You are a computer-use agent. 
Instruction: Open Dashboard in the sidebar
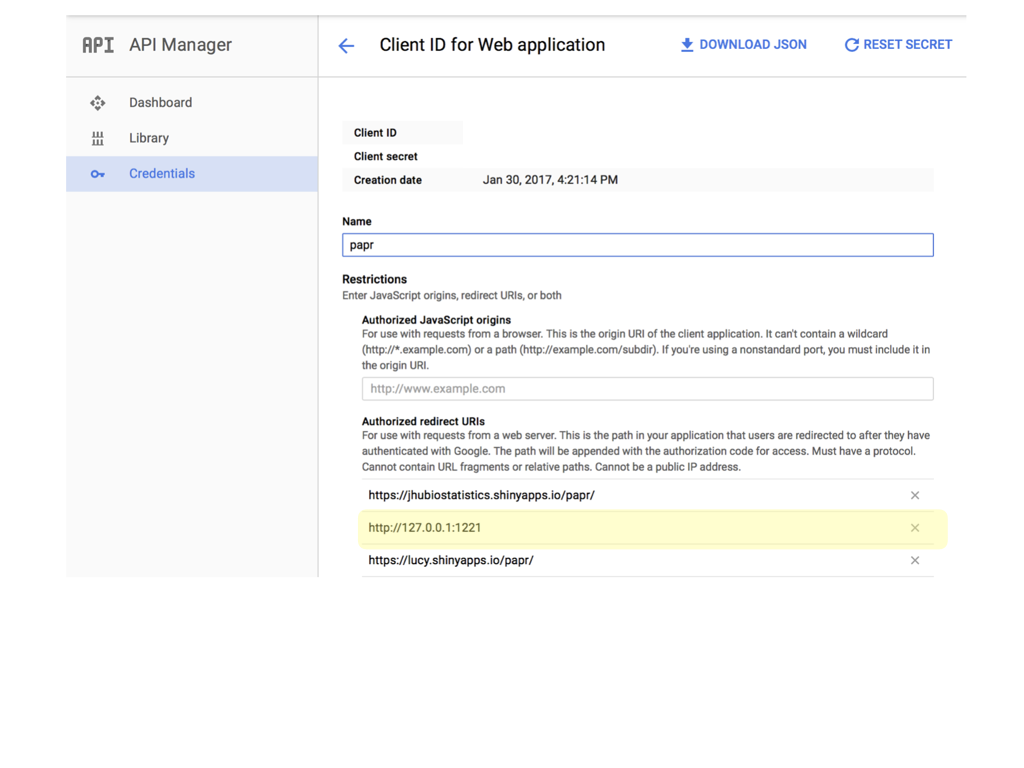click(x=192, y=103)
